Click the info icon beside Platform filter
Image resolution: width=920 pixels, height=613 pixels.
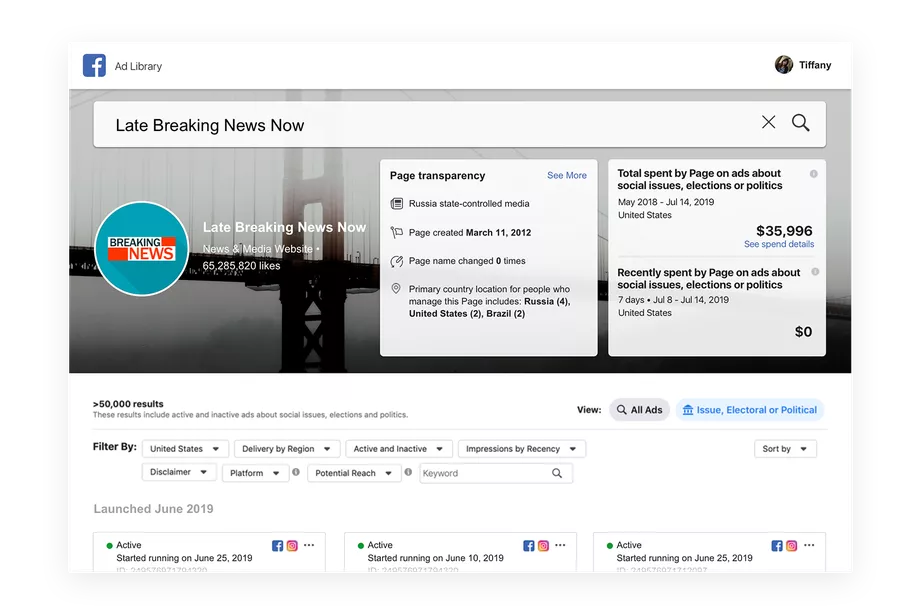point(296,472)
